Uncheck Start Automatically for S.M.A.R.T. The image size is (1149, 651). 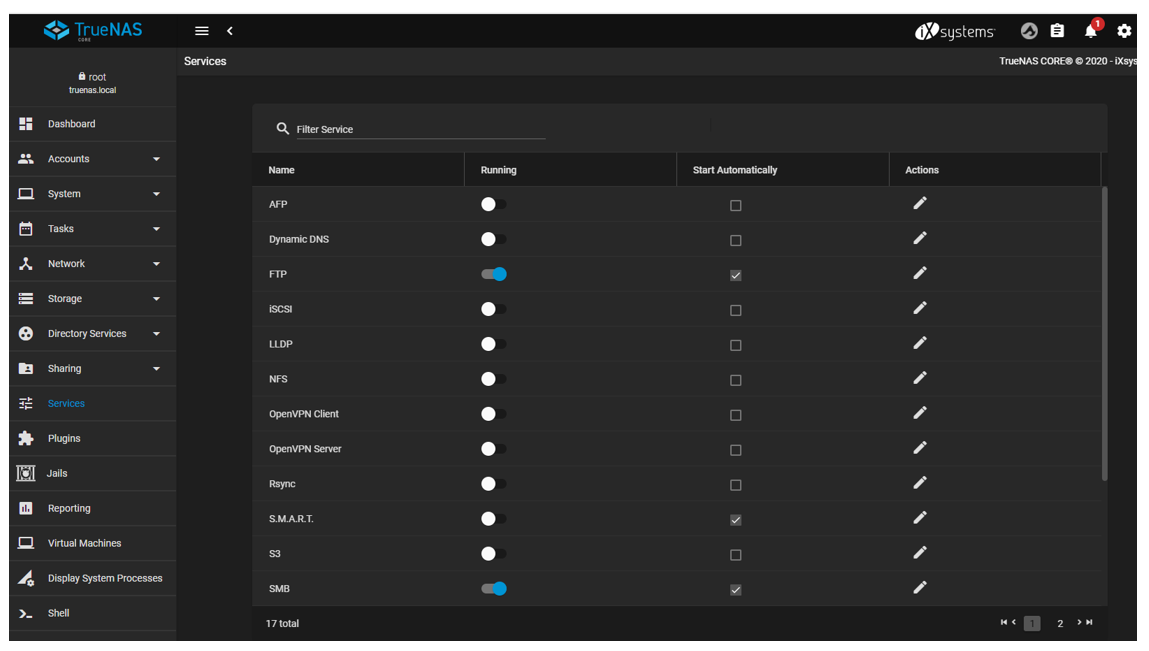736,521
